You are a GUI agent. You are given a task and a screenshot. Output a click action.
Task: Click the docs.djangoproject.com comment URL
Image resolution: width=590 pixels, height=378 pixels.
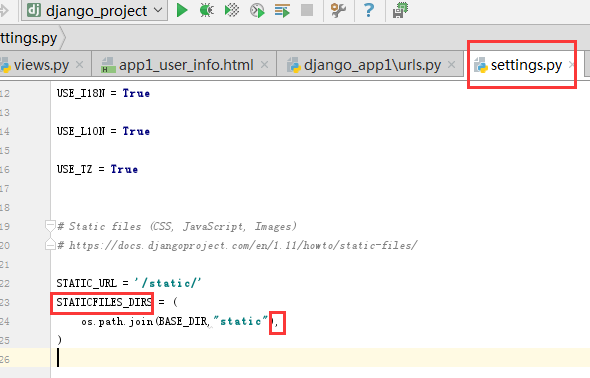[243, 246]
